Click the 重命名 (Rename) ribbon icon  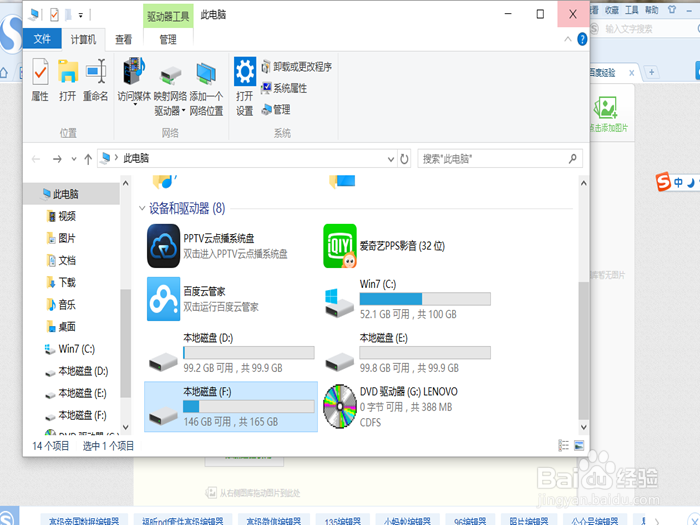(96, 71)
